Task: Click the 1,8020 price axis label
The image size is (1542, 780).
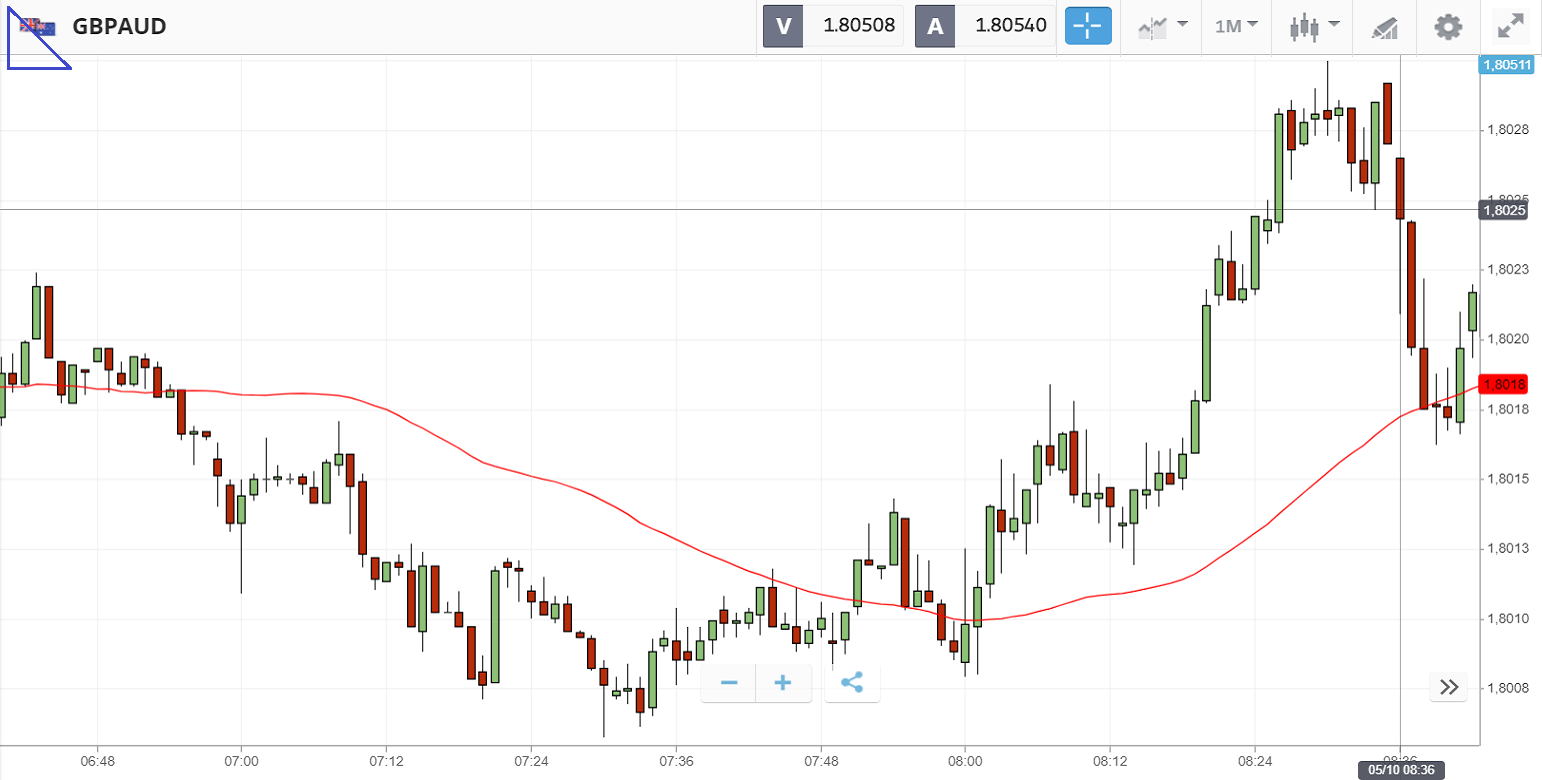Action: [x=1506, y=339]
